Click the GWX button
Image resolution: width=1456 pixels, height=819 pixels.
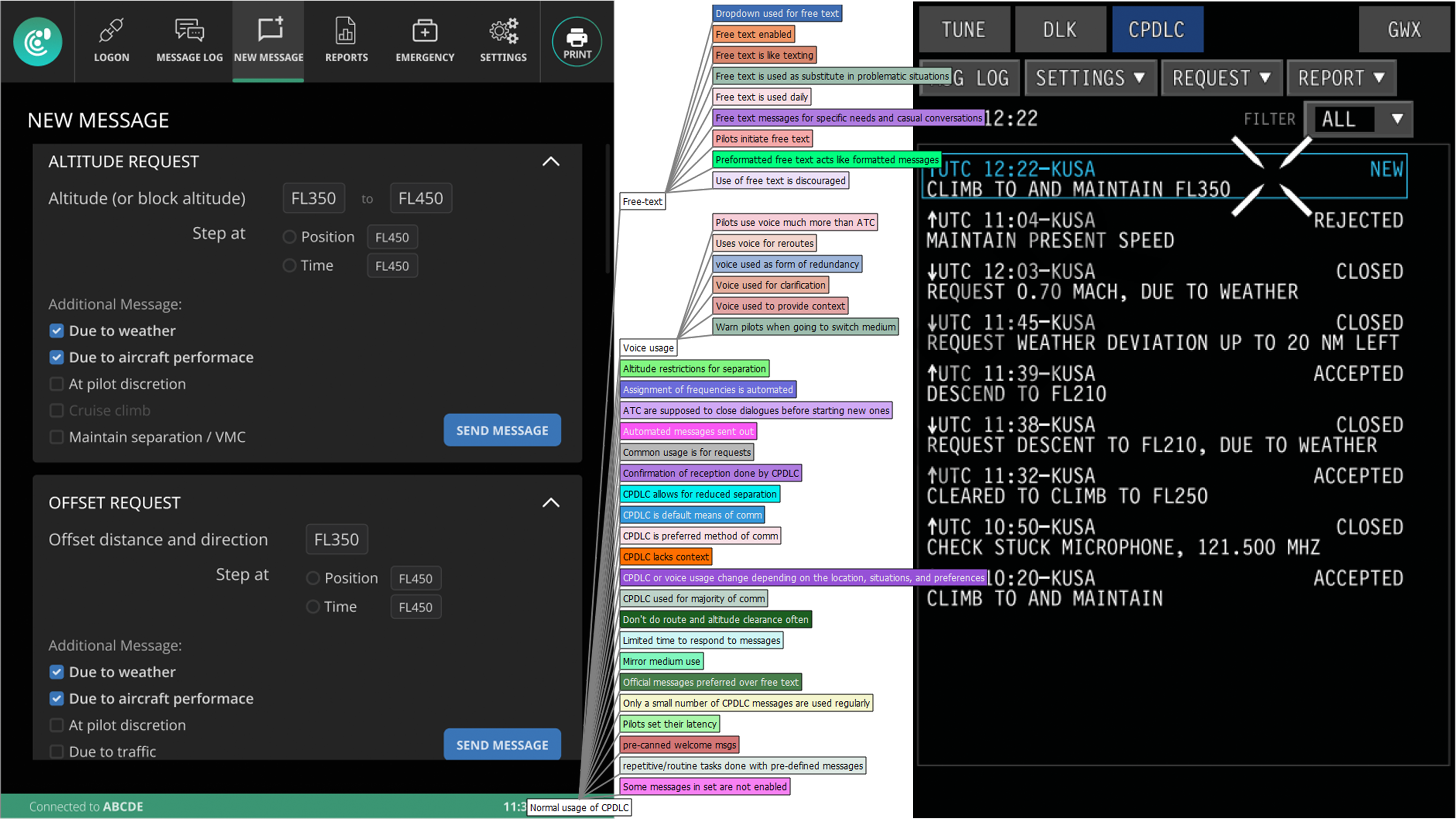1404,29
